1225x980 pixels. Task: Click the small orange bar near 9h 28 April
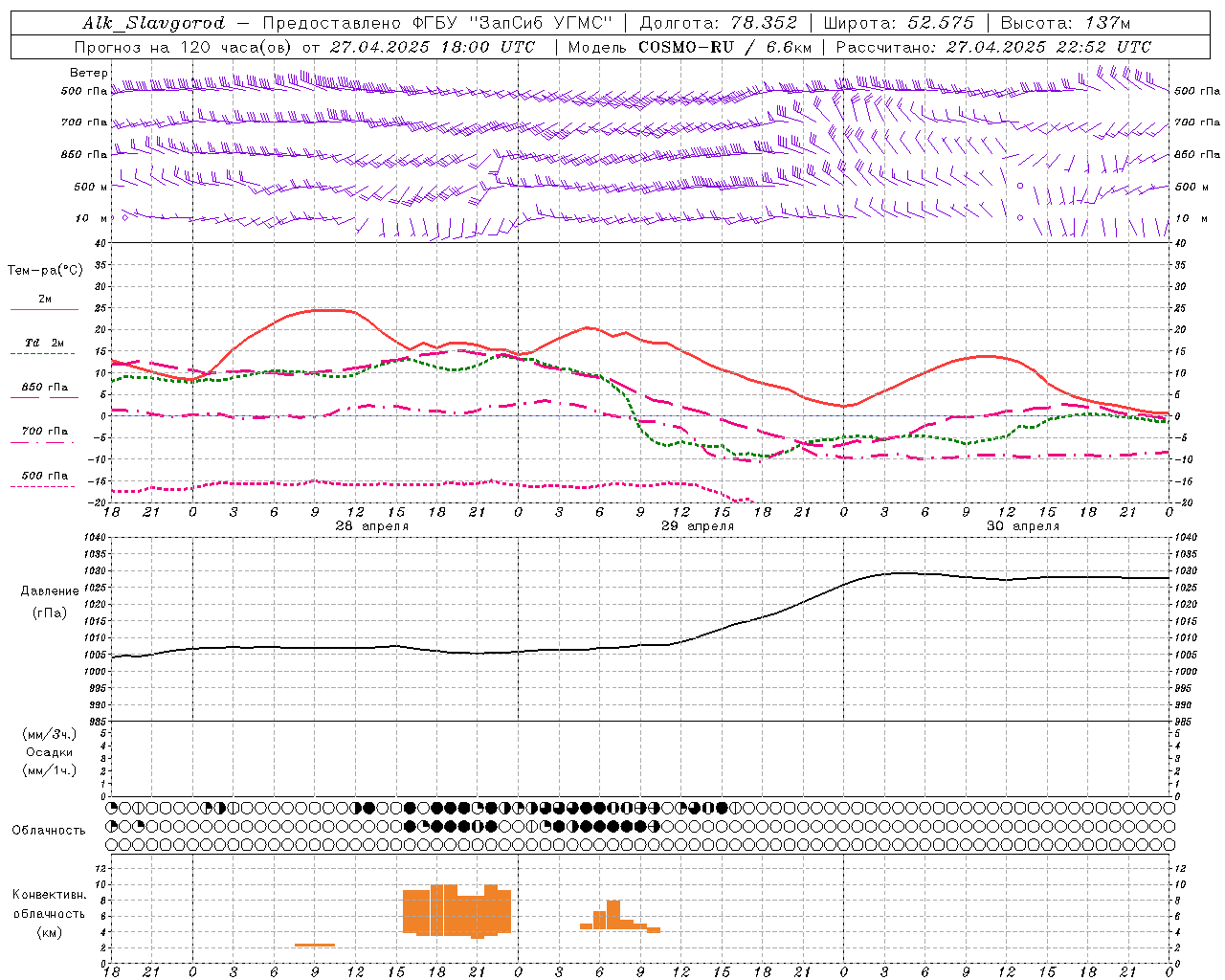(x=315, y=946)
